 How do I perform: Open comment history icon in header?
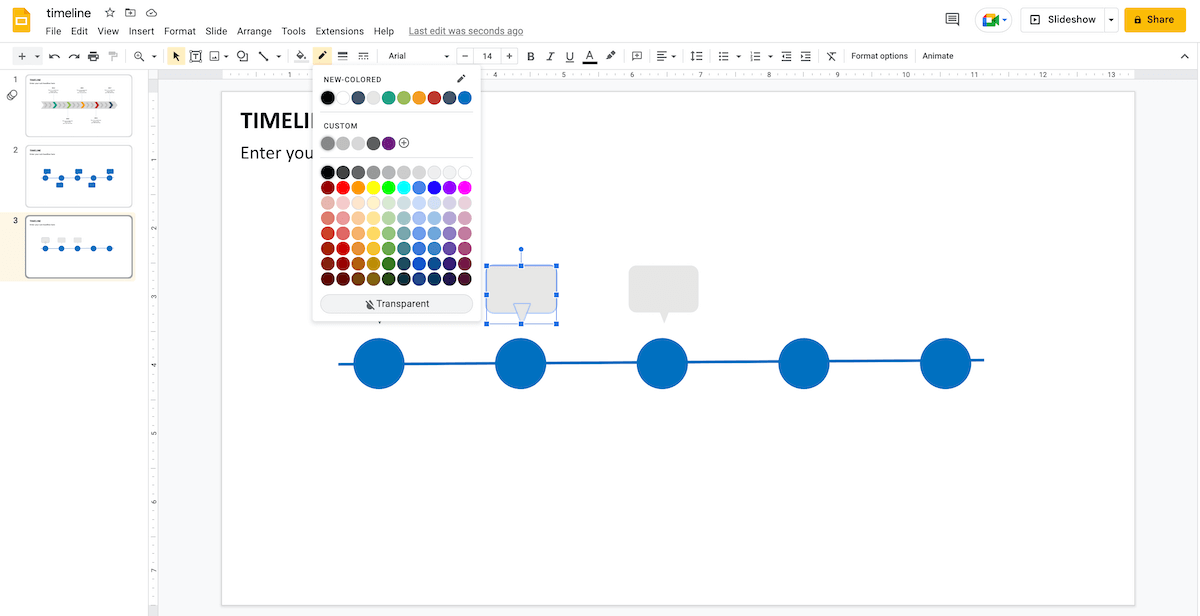[x=952, y=19]
